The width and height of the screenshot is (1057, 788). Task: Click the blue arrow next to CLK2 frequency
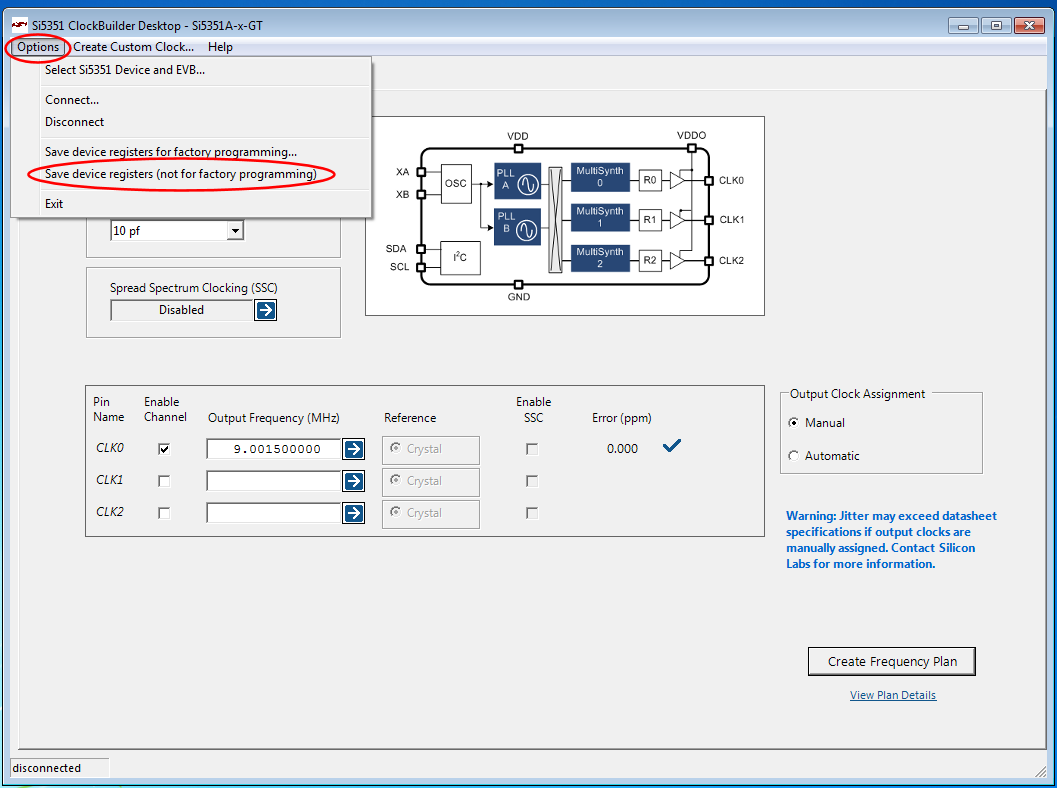[x=353, y=513]
